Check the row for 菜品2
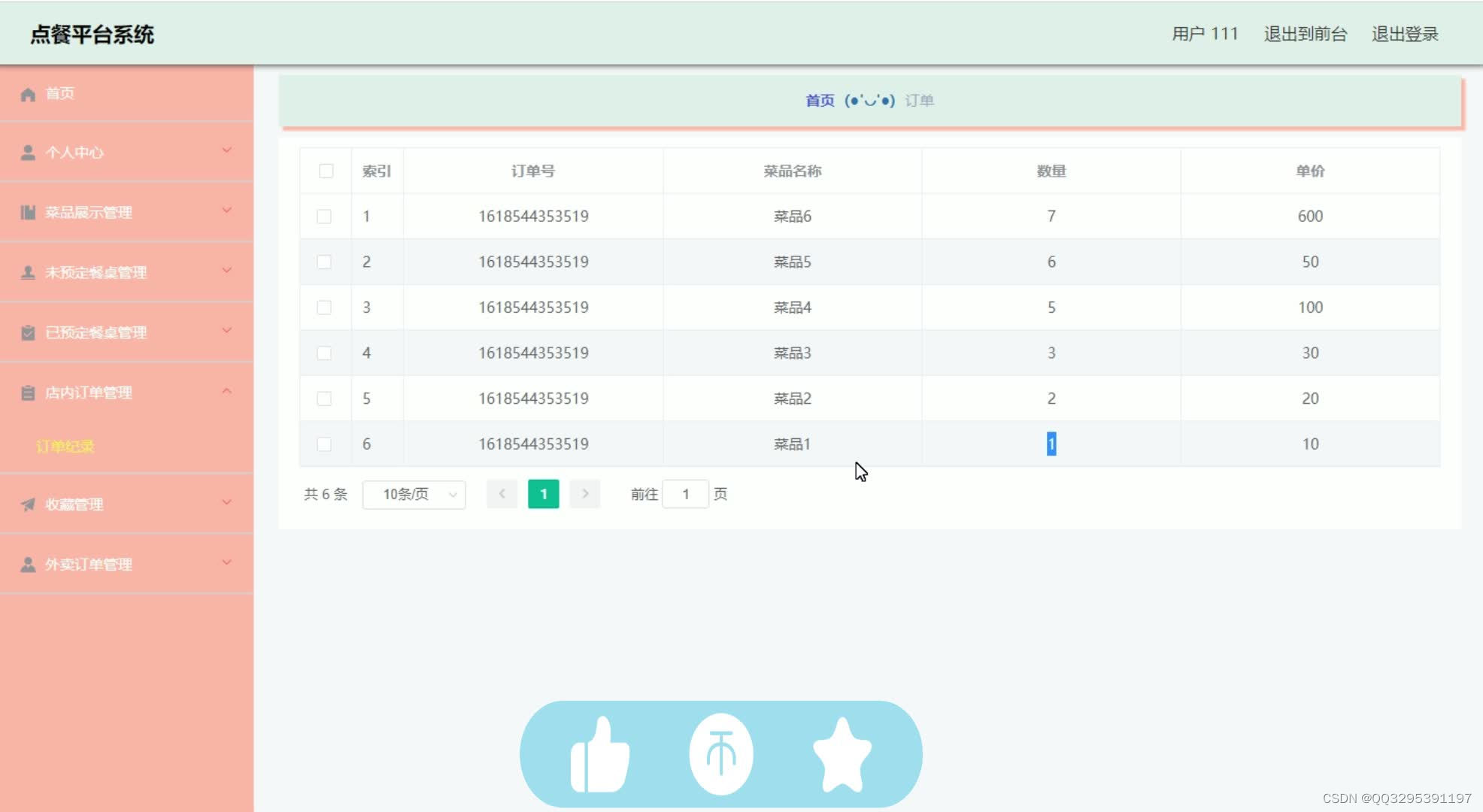The width and height of the screenshot is (1483, 812). click(324, 398)
